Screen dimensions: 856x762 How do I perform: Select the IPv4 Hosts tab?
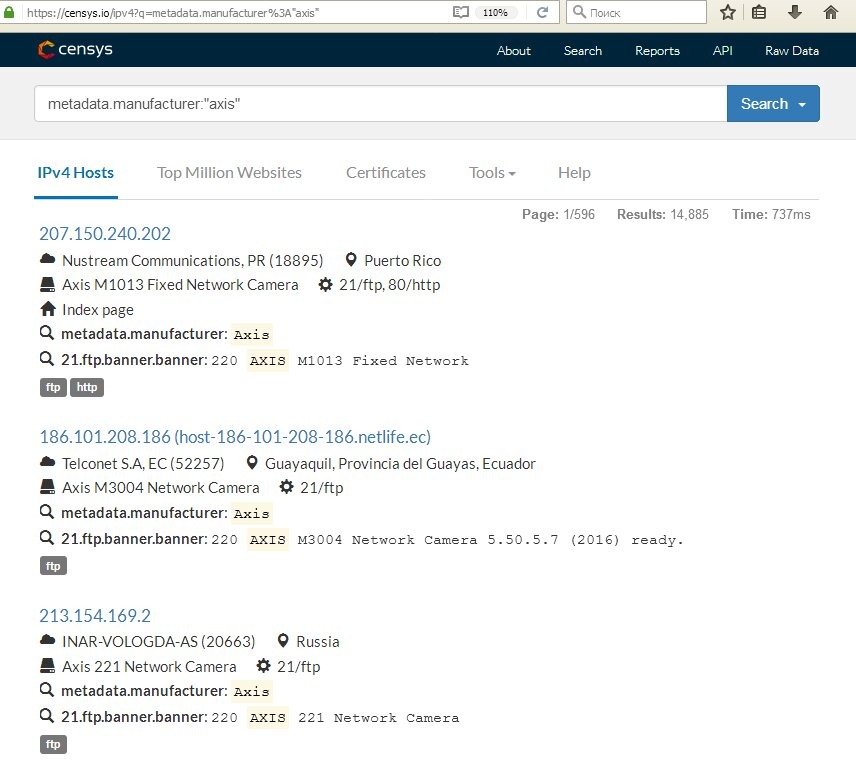coord(75,173)
